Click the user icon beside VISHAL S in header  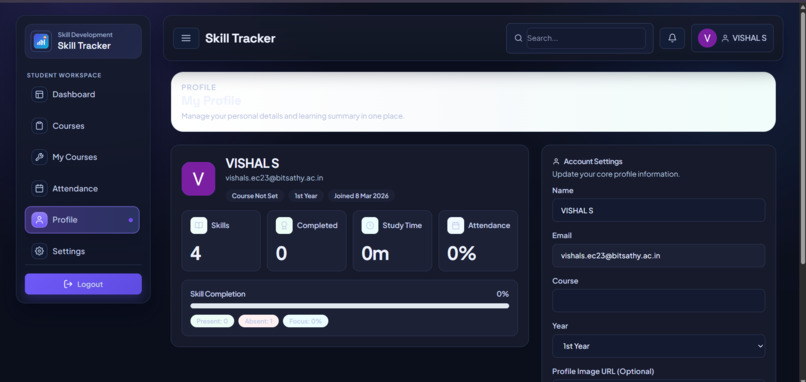click(725, 38)
